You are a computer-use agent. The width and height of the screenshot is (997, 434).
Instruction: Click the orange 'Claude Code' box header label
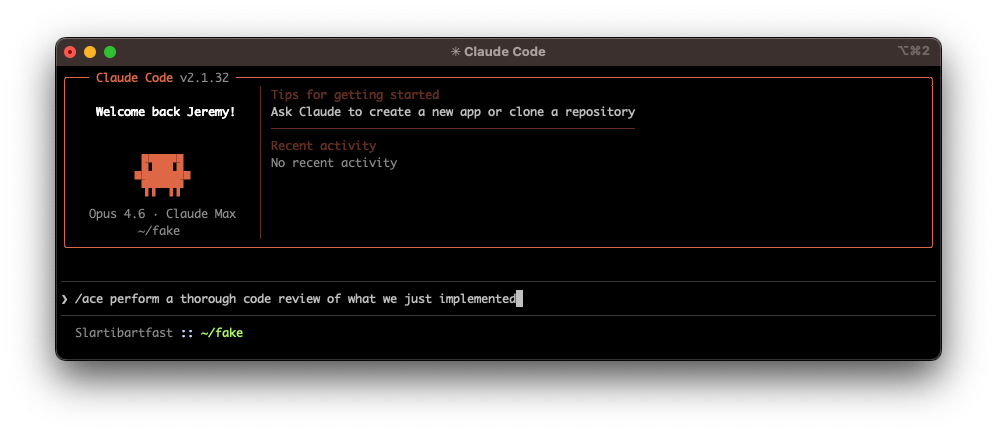point(134,78)
